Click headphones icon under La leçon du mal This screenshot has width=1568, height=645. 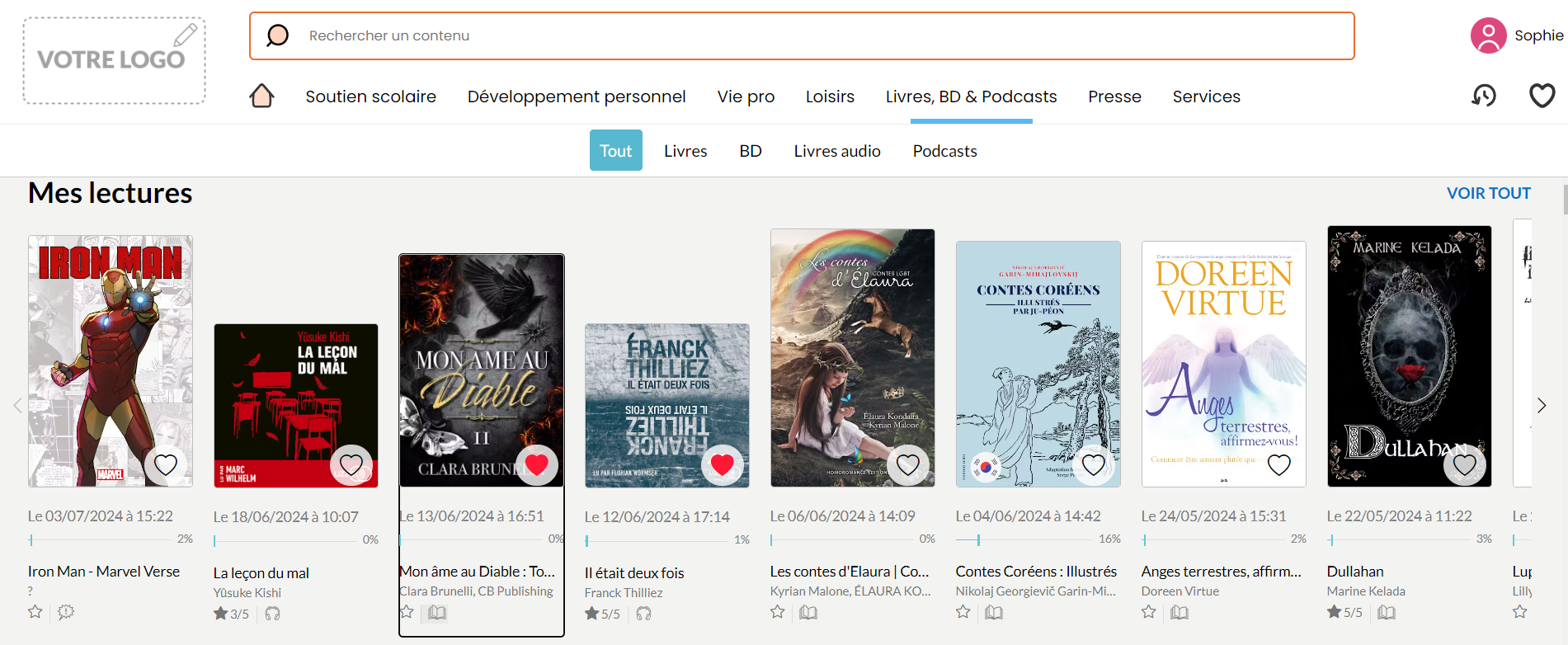click(x=273, y=614)
